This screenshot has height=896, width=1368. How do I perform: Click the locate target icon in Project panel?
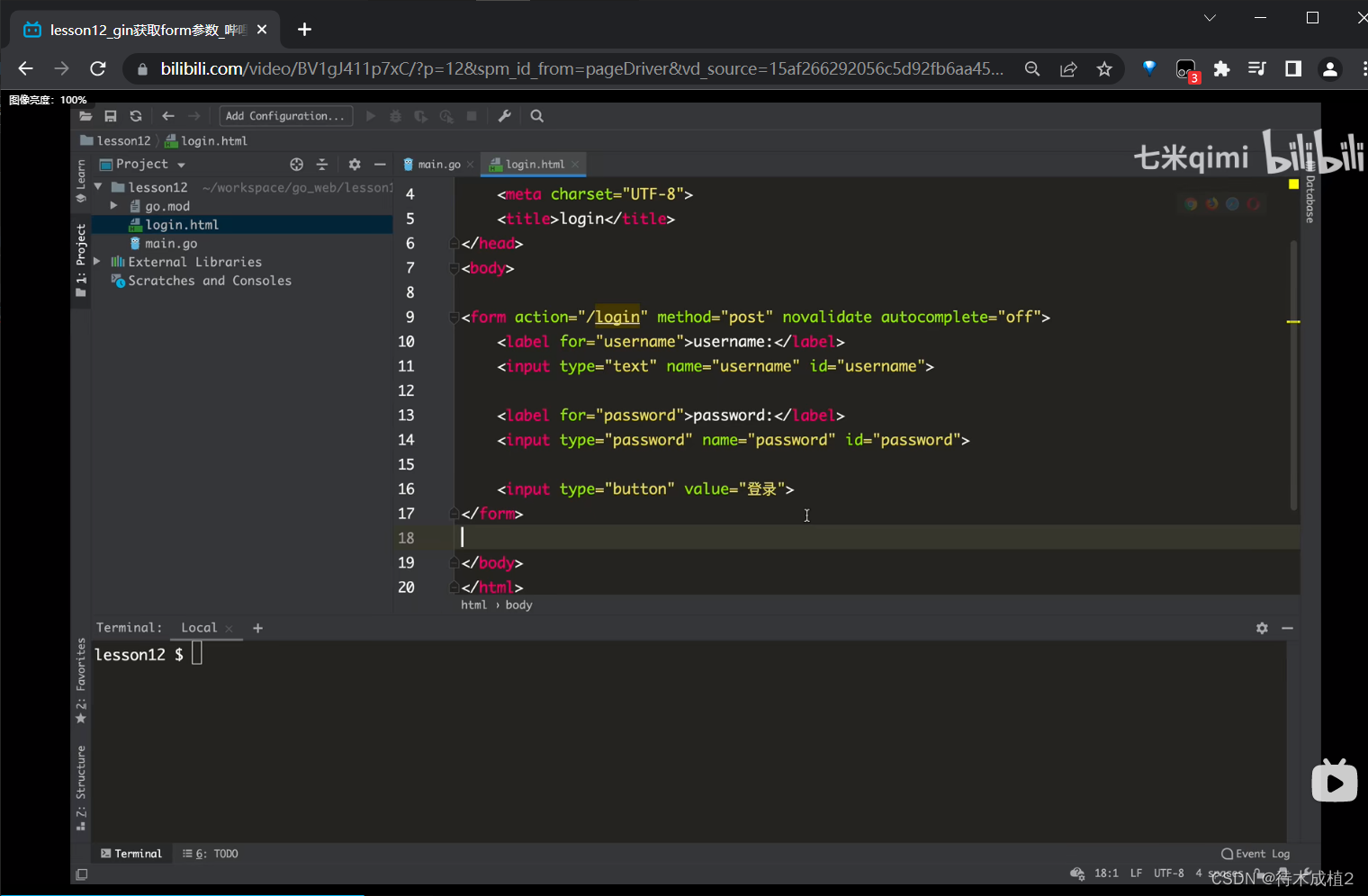[x=297, y=165]
